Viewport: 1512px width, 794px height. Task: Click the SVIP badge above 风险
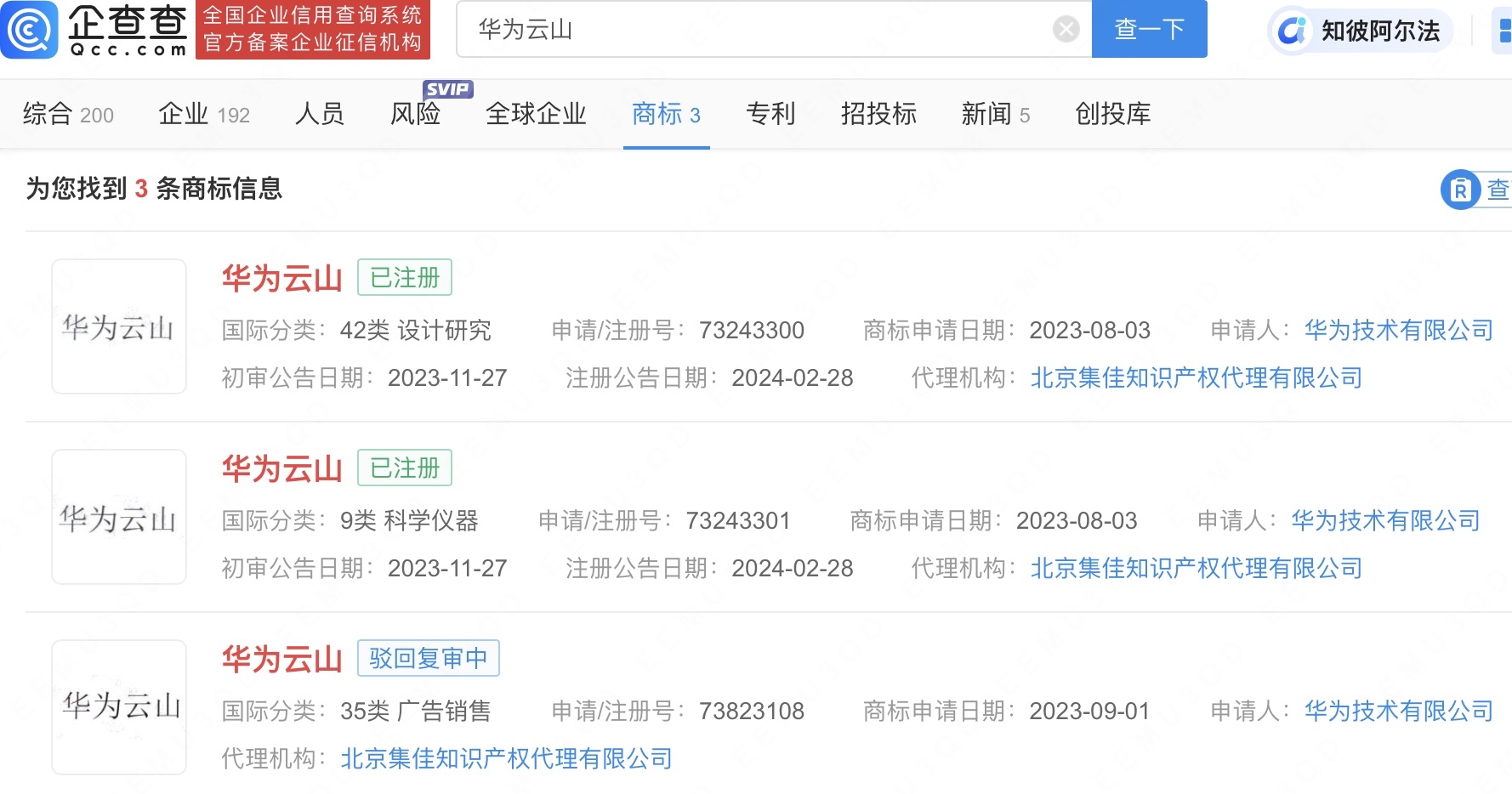(x=447, y=89)
